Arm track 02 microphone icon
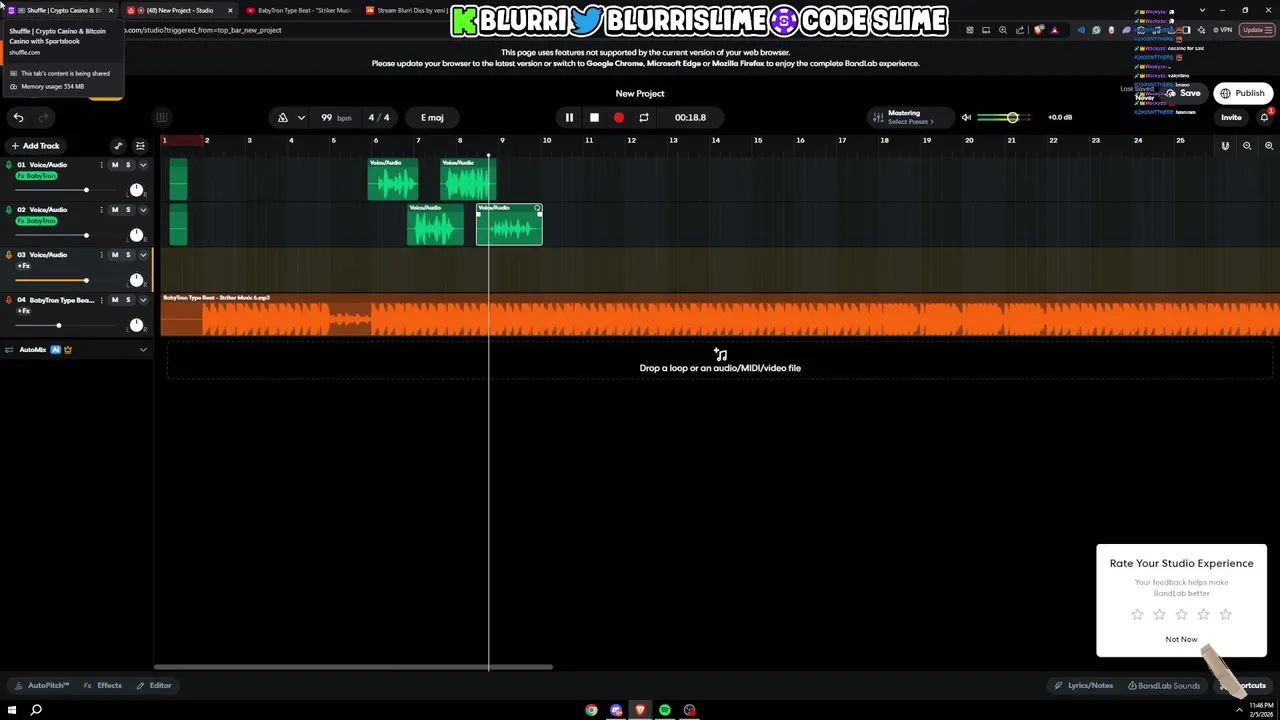 [9, 210]
